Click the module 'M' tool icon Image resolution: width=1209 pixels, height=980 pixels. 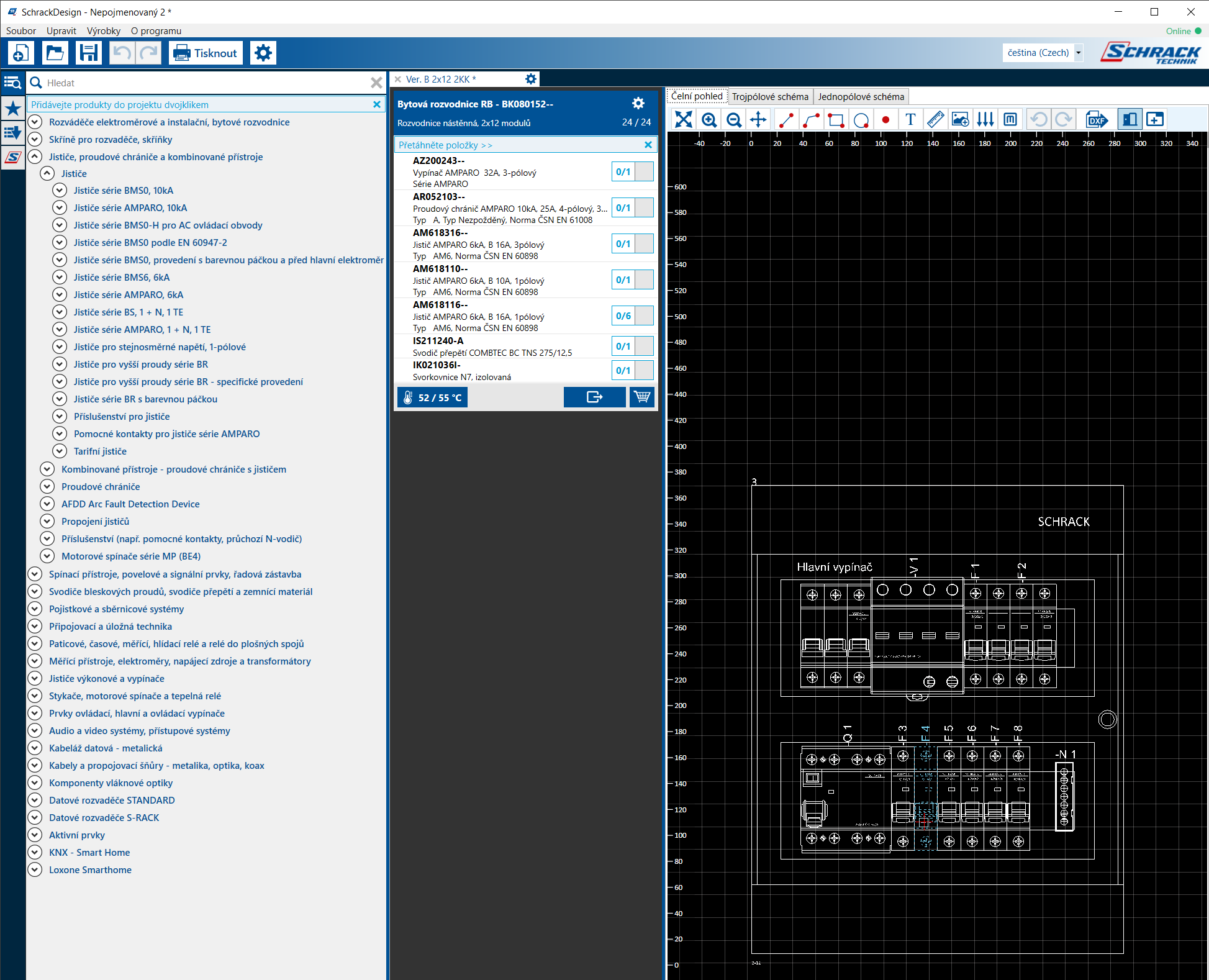(x=1010, y=119)
